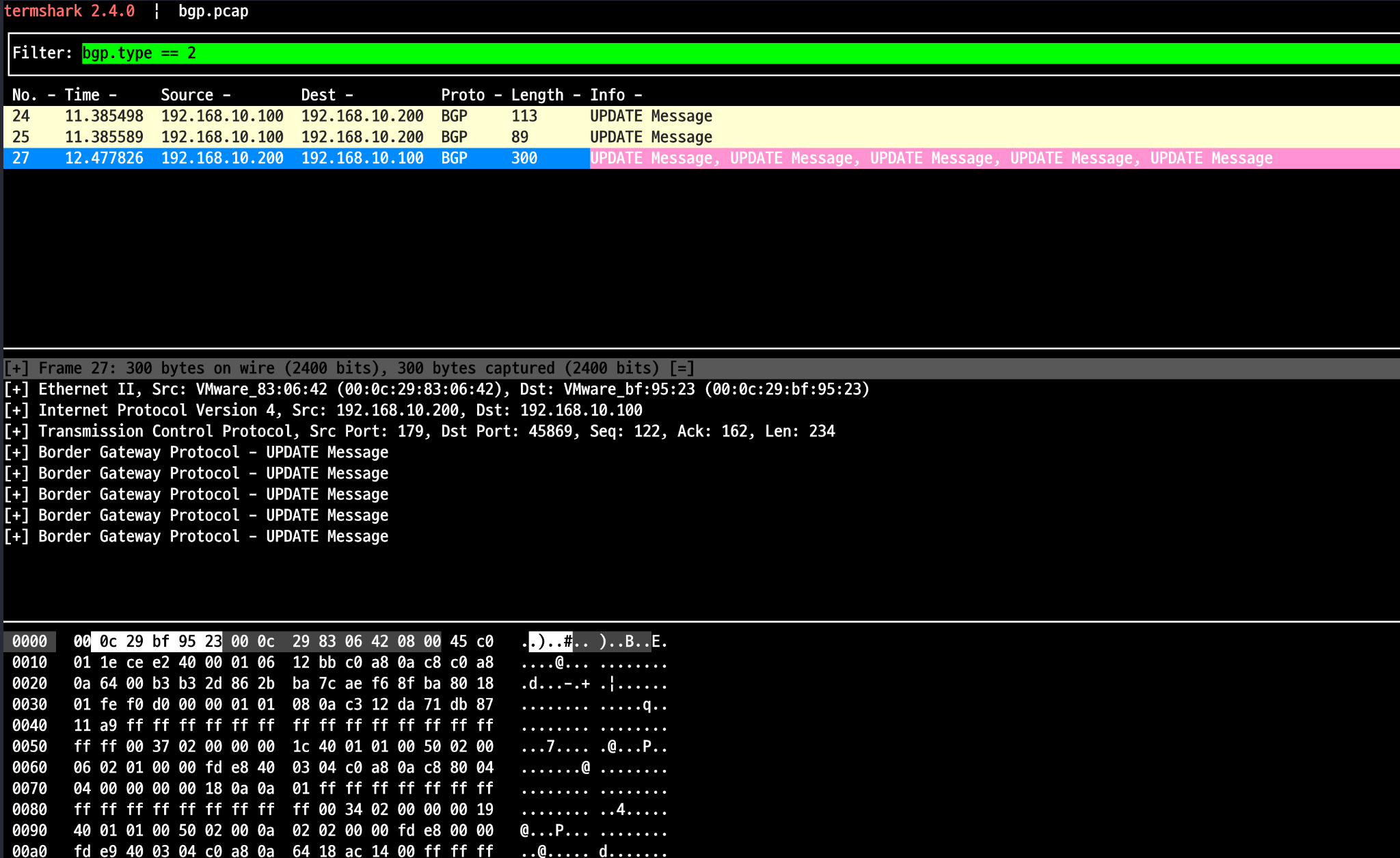
Task: Click hex dump row at offset 0040
Action: tap(29, 725)
